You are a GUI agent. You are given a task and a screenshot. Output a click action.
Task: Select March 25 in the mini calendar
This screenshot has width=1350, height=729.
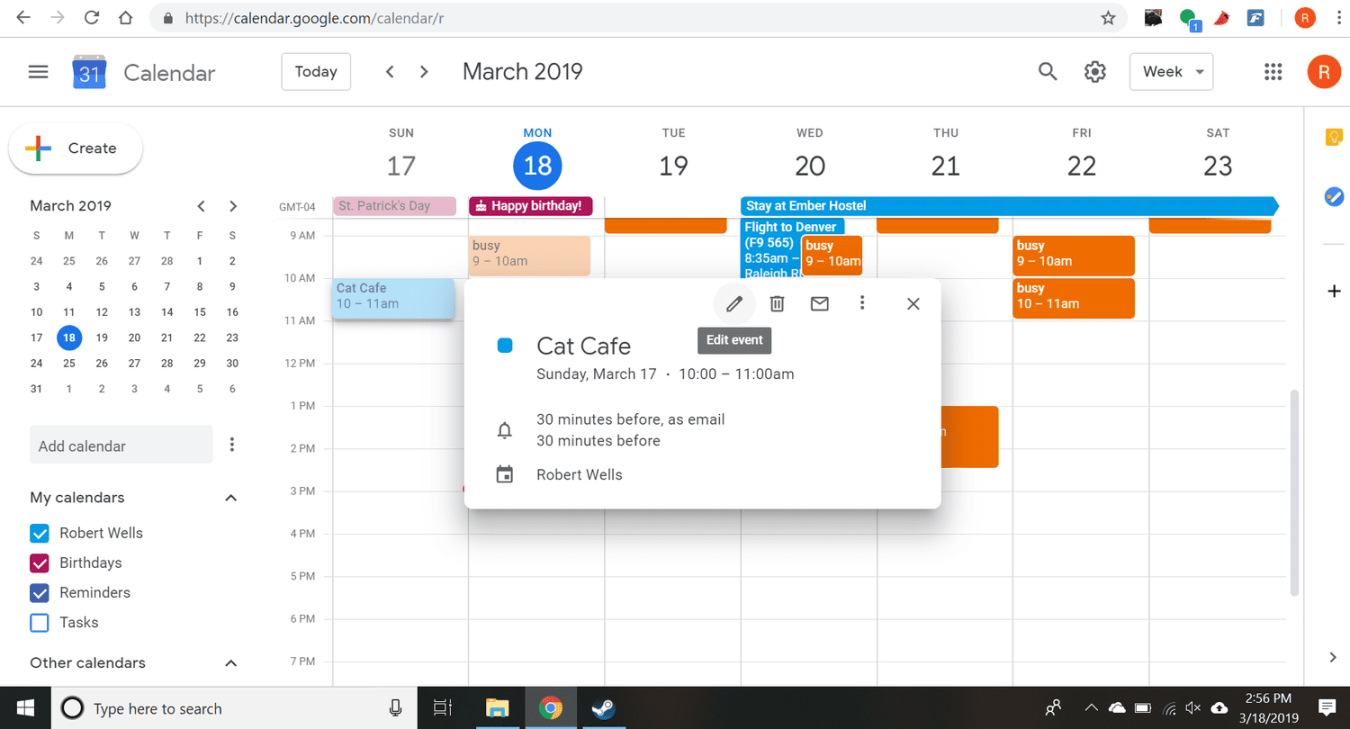pos(69,363)
